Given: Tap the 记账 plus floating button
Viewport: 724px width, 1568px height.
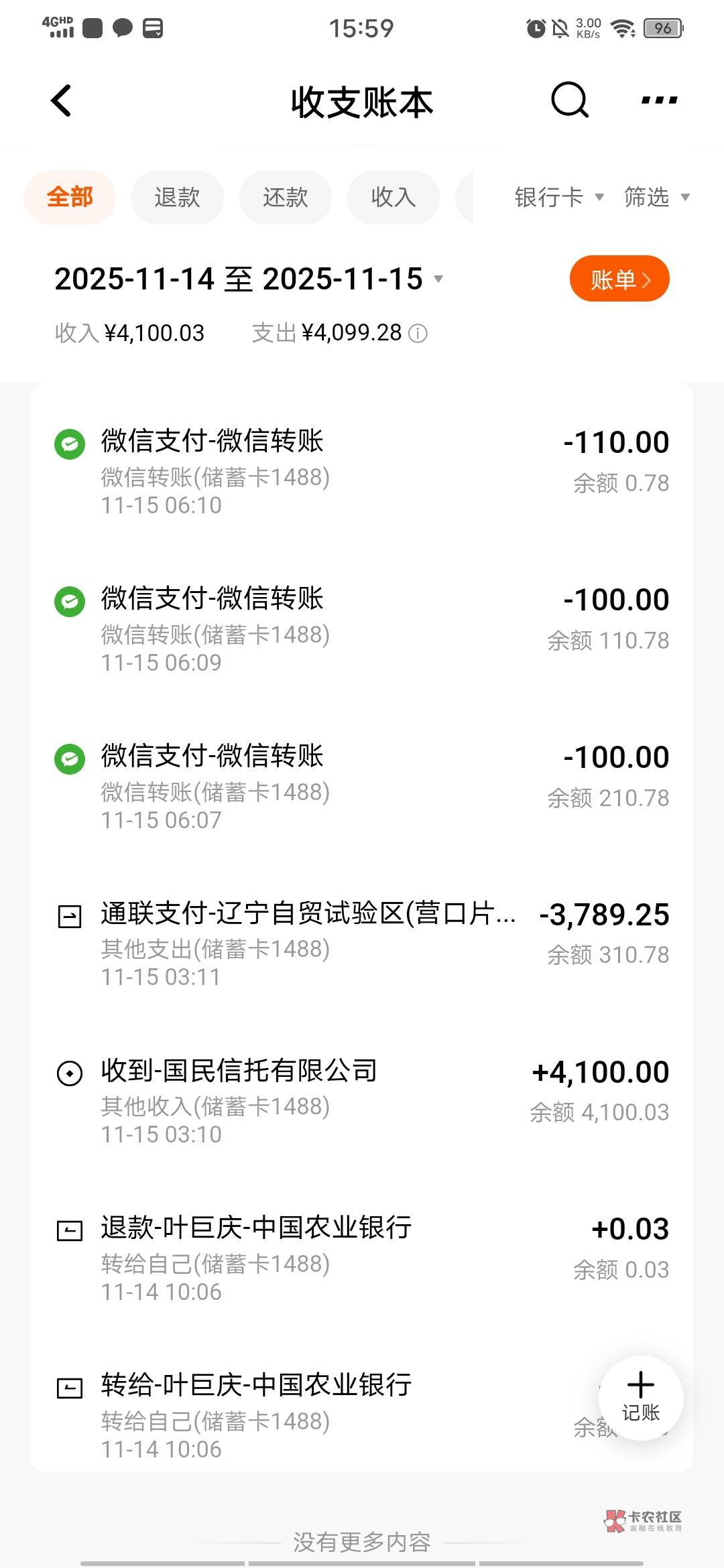Looking at the screenshot, I should (640, 1398).
